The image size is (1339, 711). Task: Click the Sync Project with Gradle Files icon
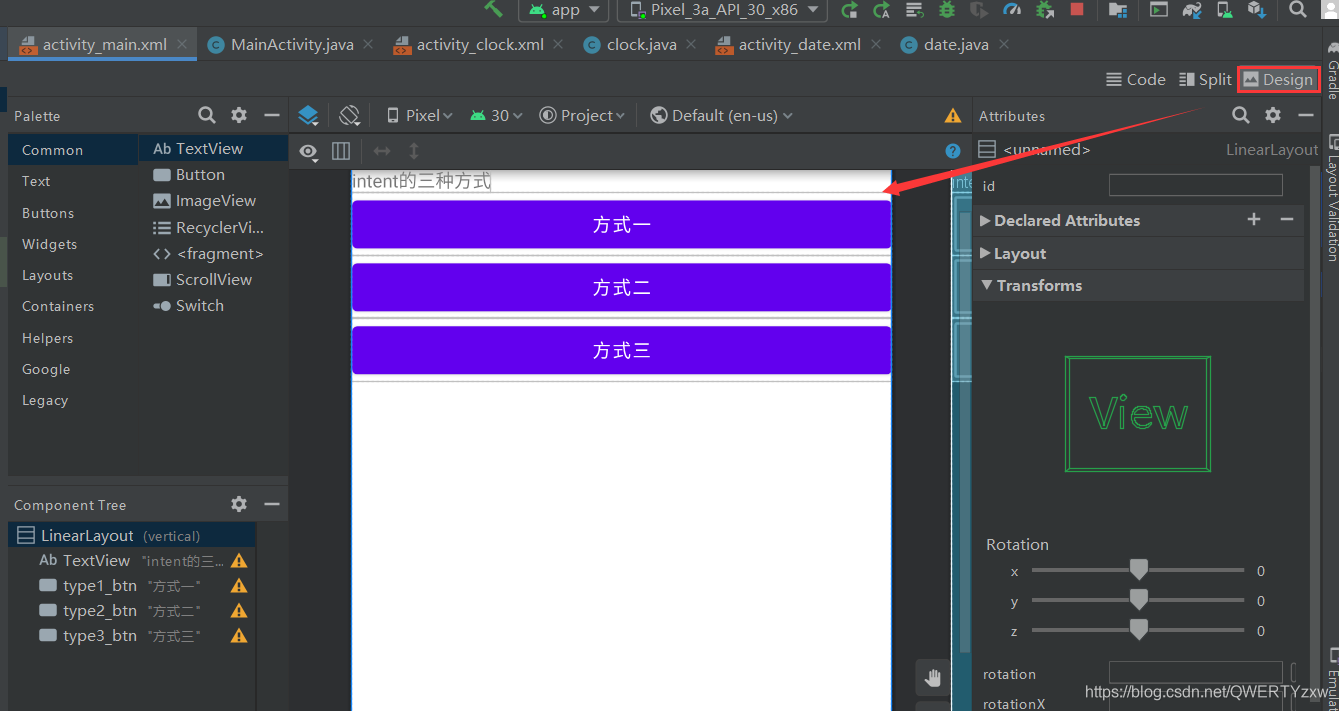tap(1192, 10)
